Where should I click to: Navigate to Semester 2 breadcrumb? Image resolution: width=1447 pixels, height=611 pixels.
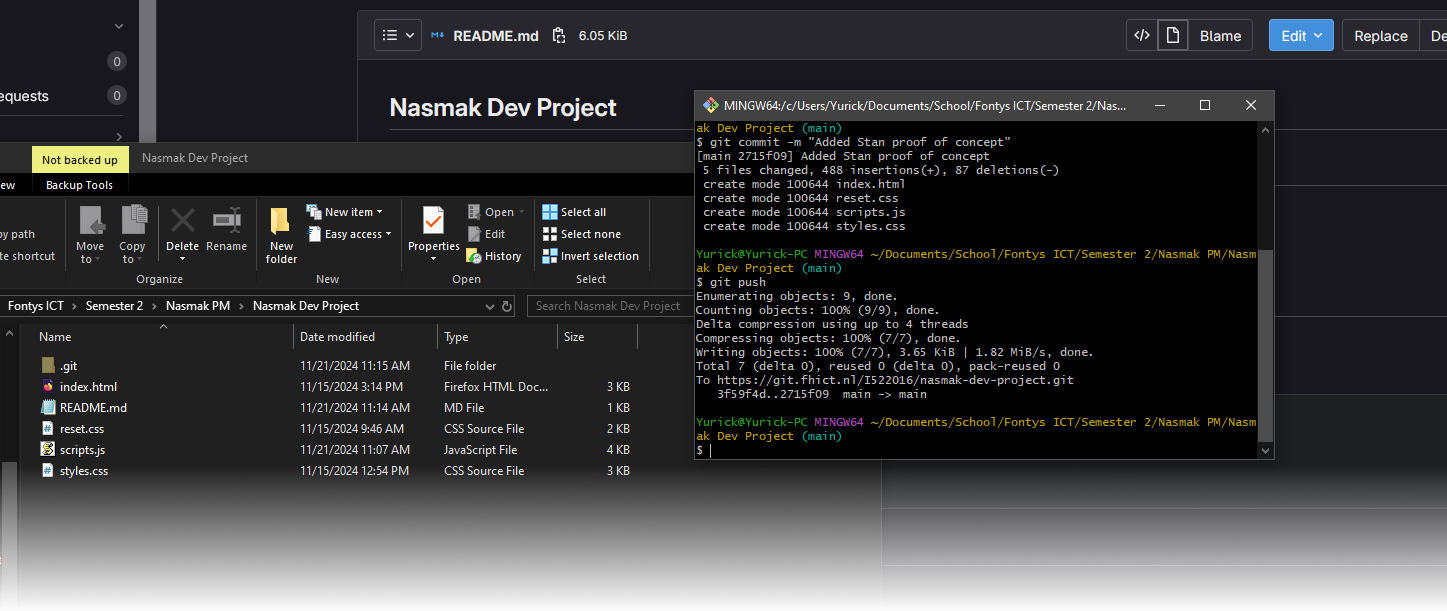pyautogui.click(x=114, y=306)
